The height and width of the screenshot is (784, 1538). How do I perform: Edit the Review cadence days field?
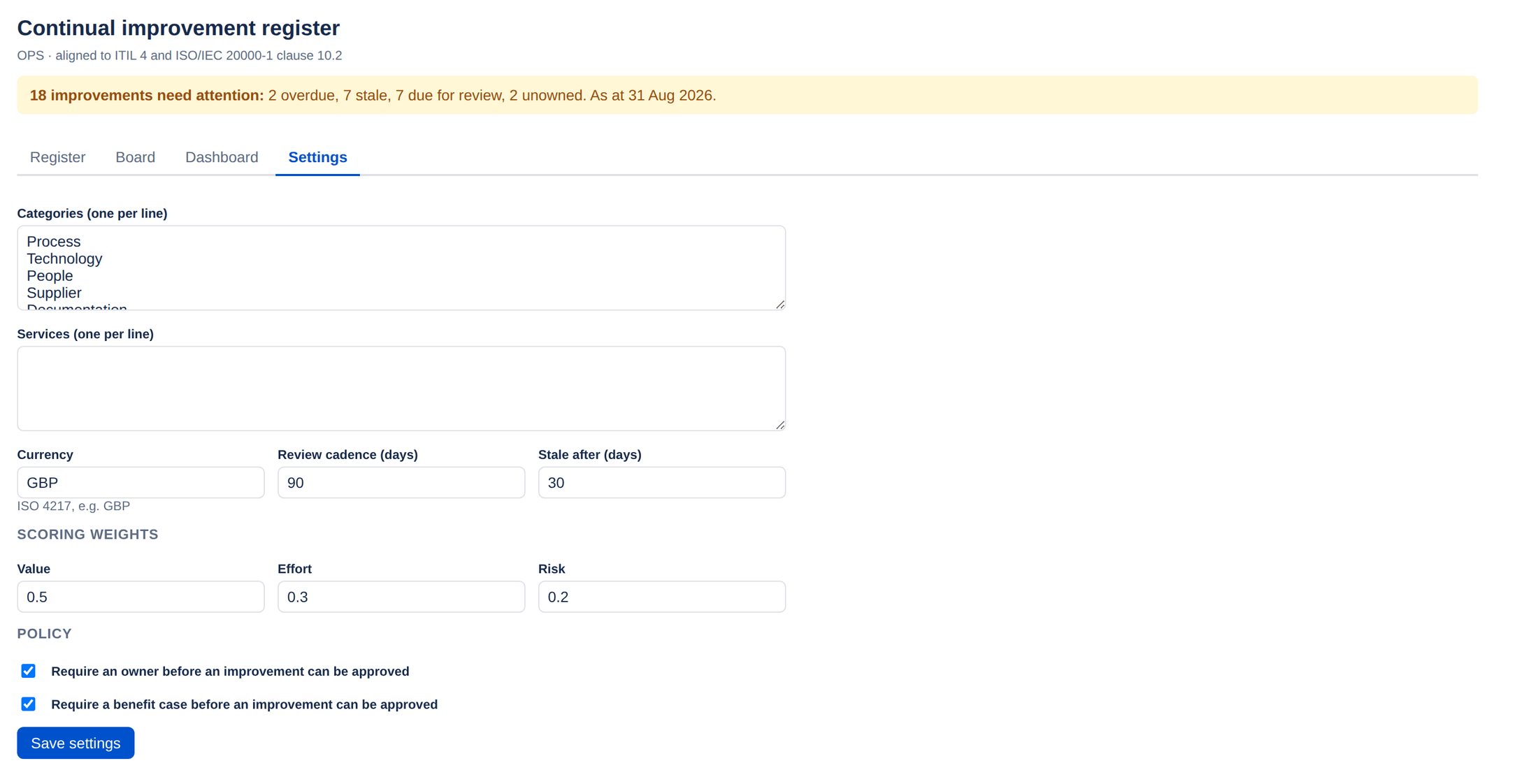pyautogui.click(x=401, y=483)
